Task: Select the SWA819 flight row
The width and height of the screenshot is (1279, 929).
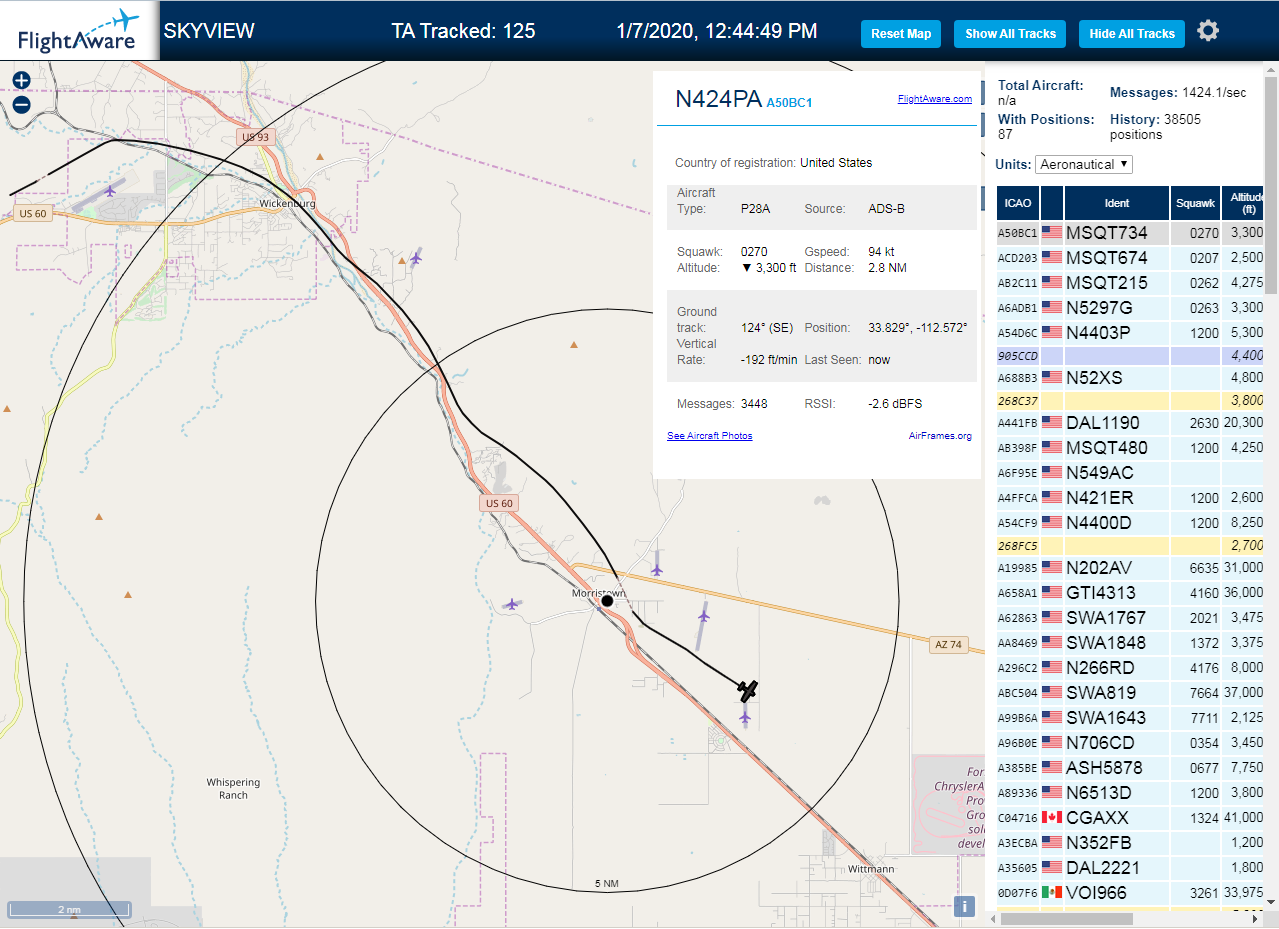Action: pyautogui.click(x=1130, y=693)
